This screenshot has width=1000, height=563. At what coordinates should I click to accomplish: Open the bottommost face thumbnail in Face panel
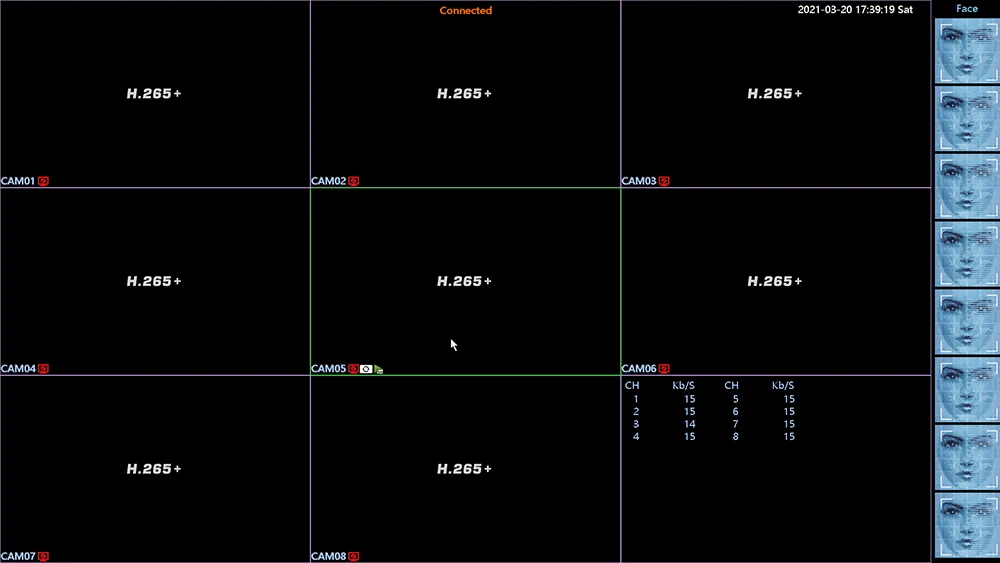pos(967,526)
